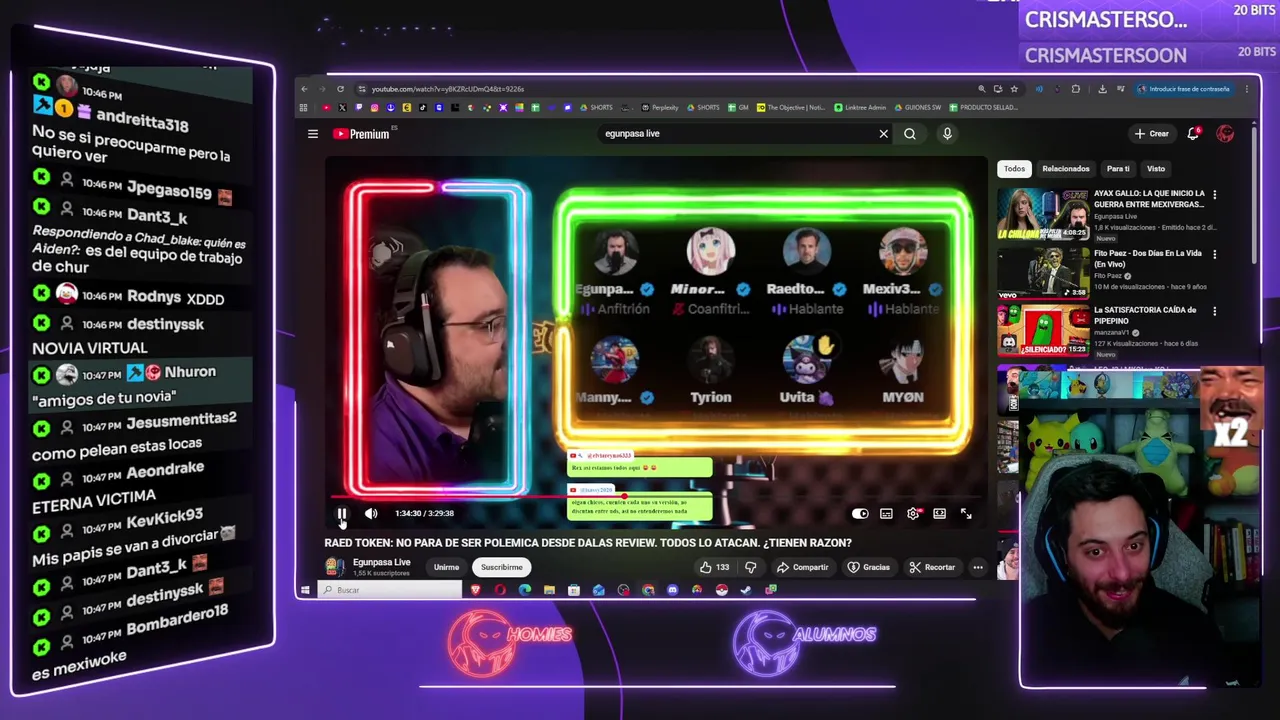The height and width of the screenshot is (720, 1280).
Task: Open Steam from the taskbar
Action: (x=746, y=590)
